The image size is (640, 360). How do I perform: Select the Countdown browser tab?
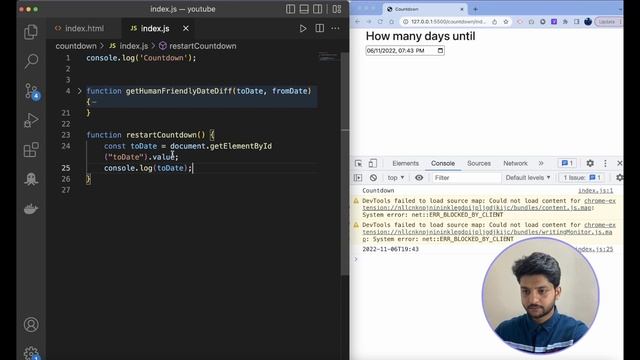click(424, 9)
